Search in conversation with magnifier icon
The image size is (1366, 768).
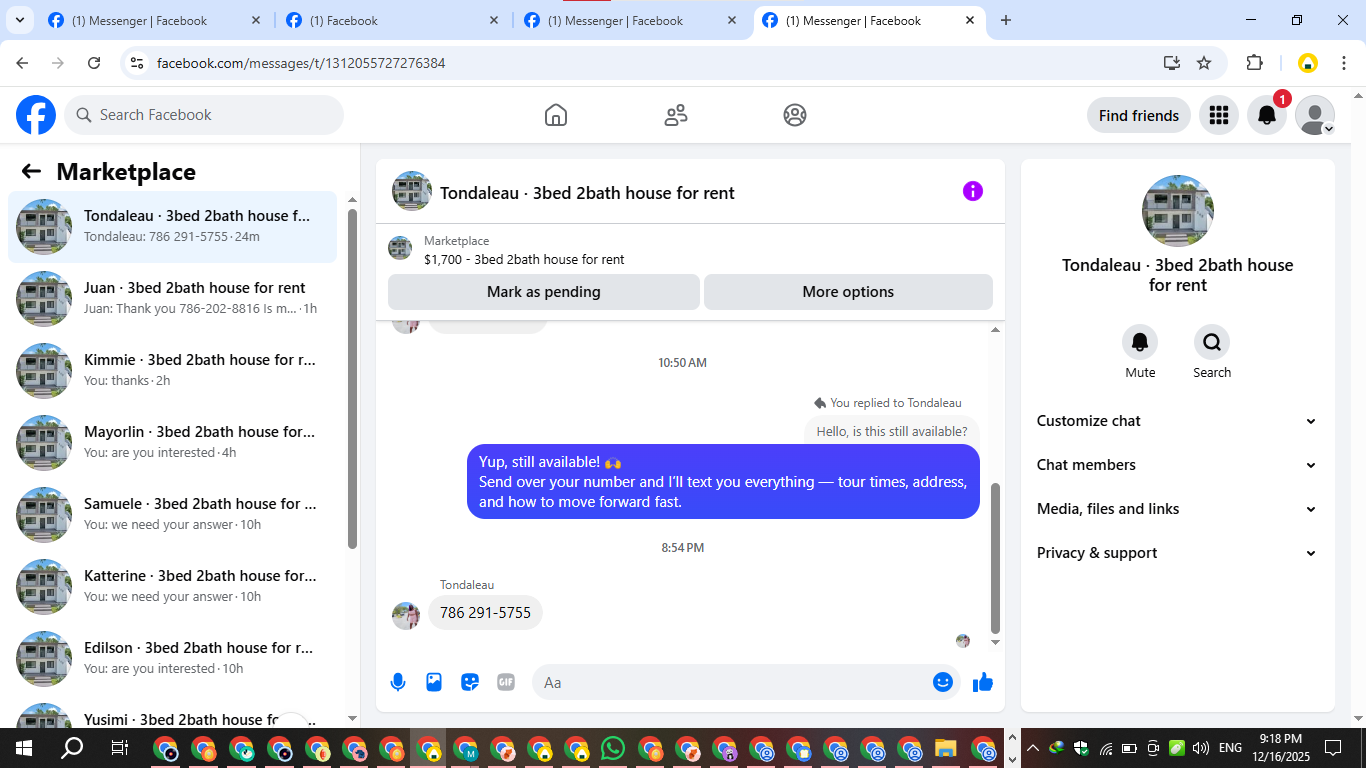[x=1212, y=342]
